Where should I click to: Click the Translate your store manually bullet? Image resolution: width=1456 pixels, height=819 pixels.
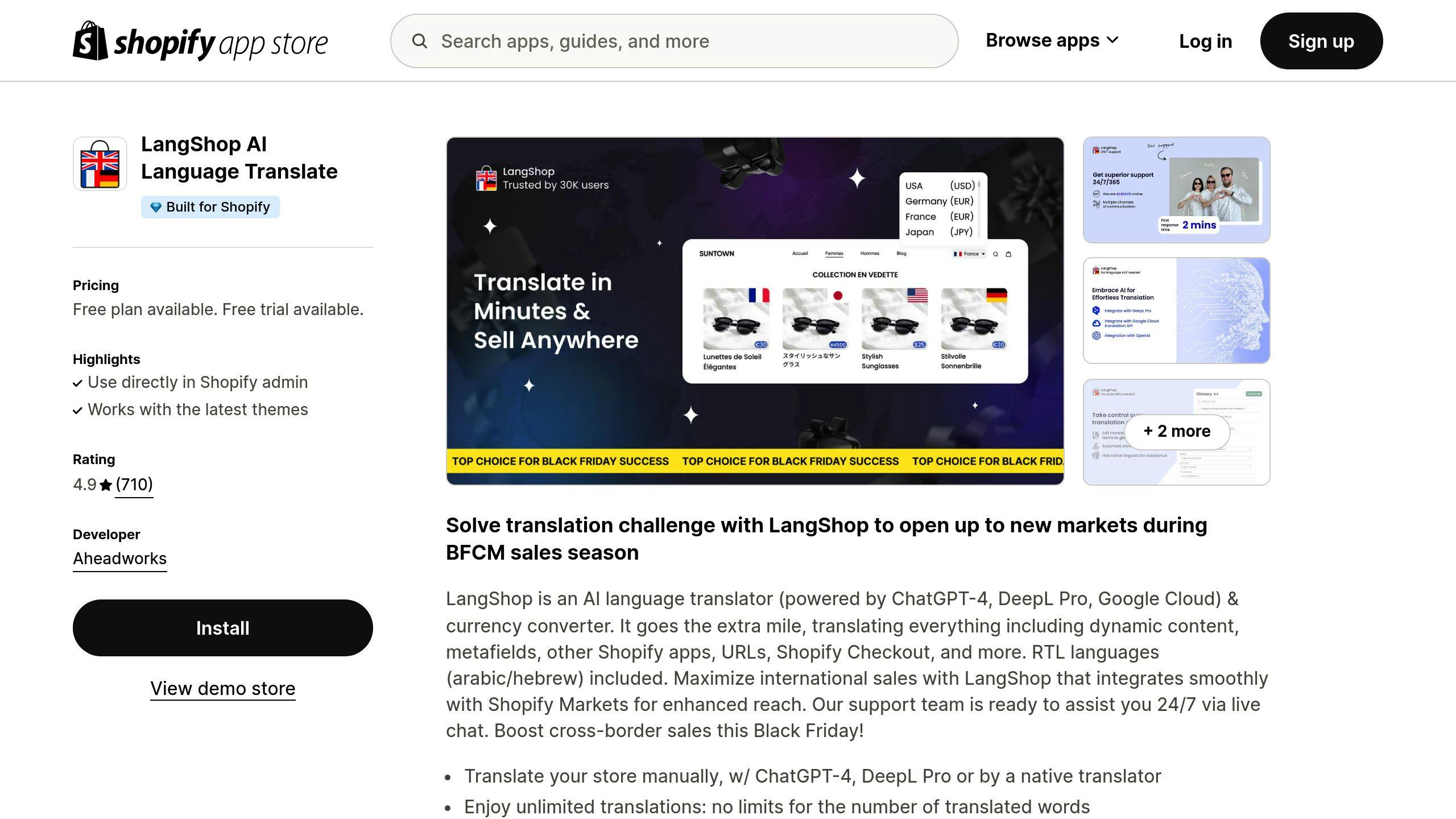point(813,776)
